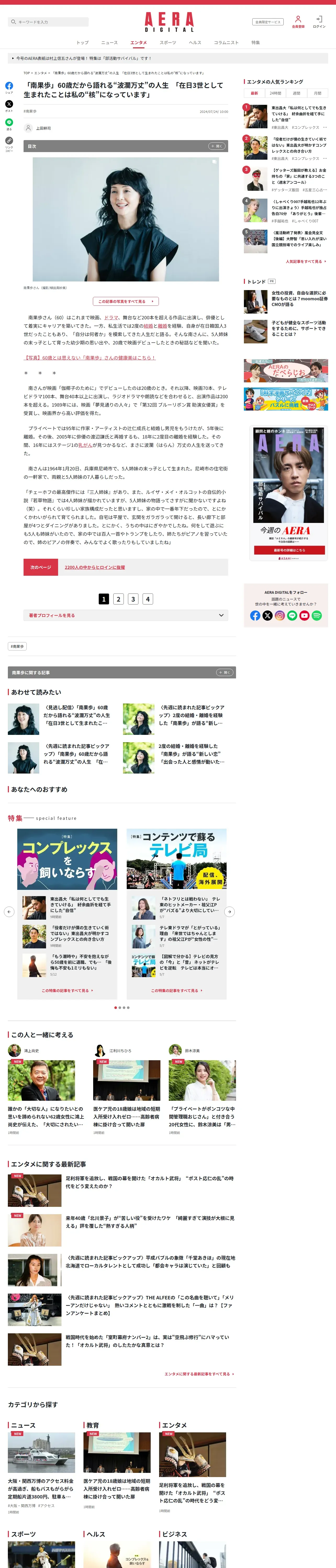Screen dimensions: 336x1568
Task: Select the 最新 ranking tab
Action: pyautogui.click(x=254, y=93)
